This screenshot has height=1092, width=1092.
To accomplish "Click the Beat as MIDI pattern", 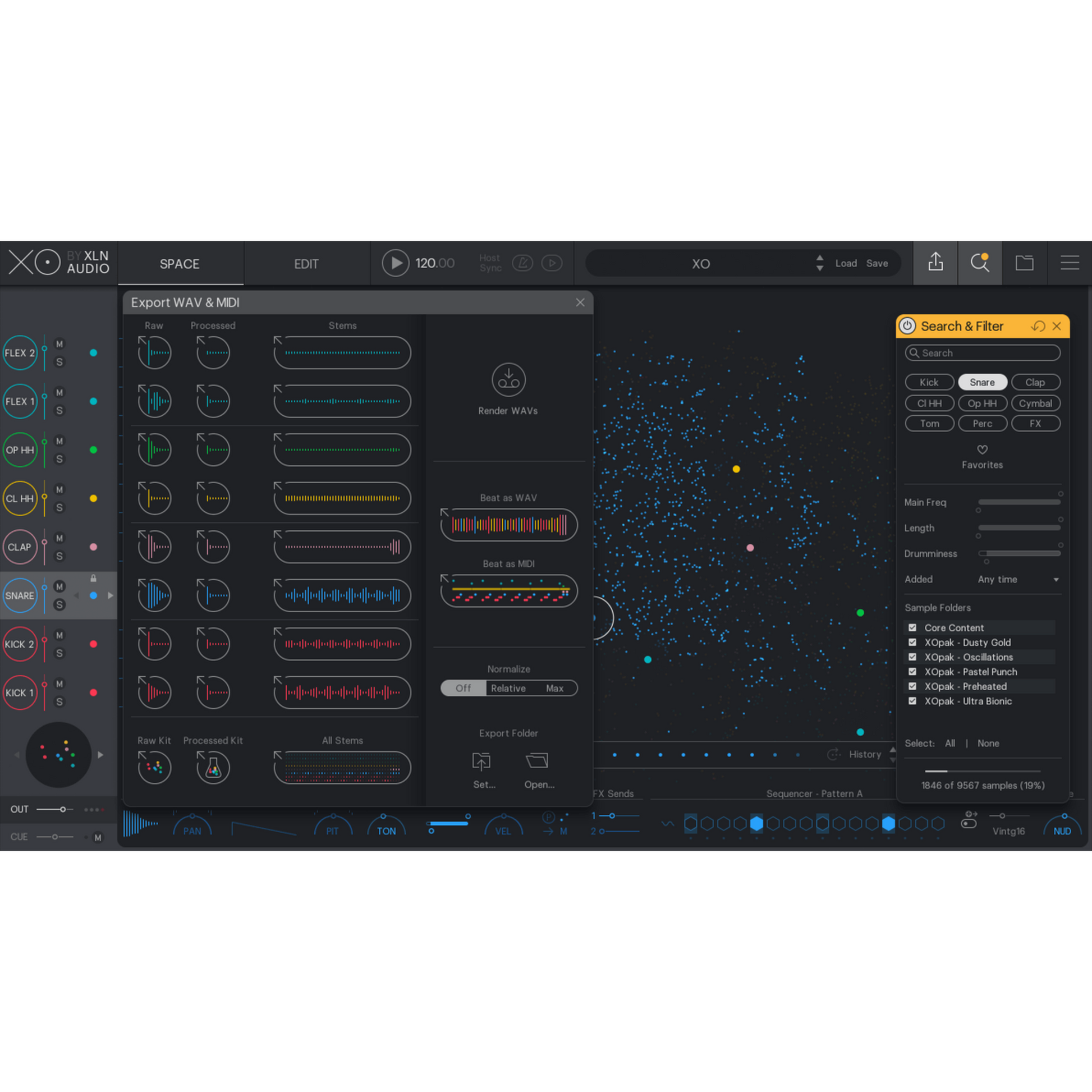I will 510,591.
